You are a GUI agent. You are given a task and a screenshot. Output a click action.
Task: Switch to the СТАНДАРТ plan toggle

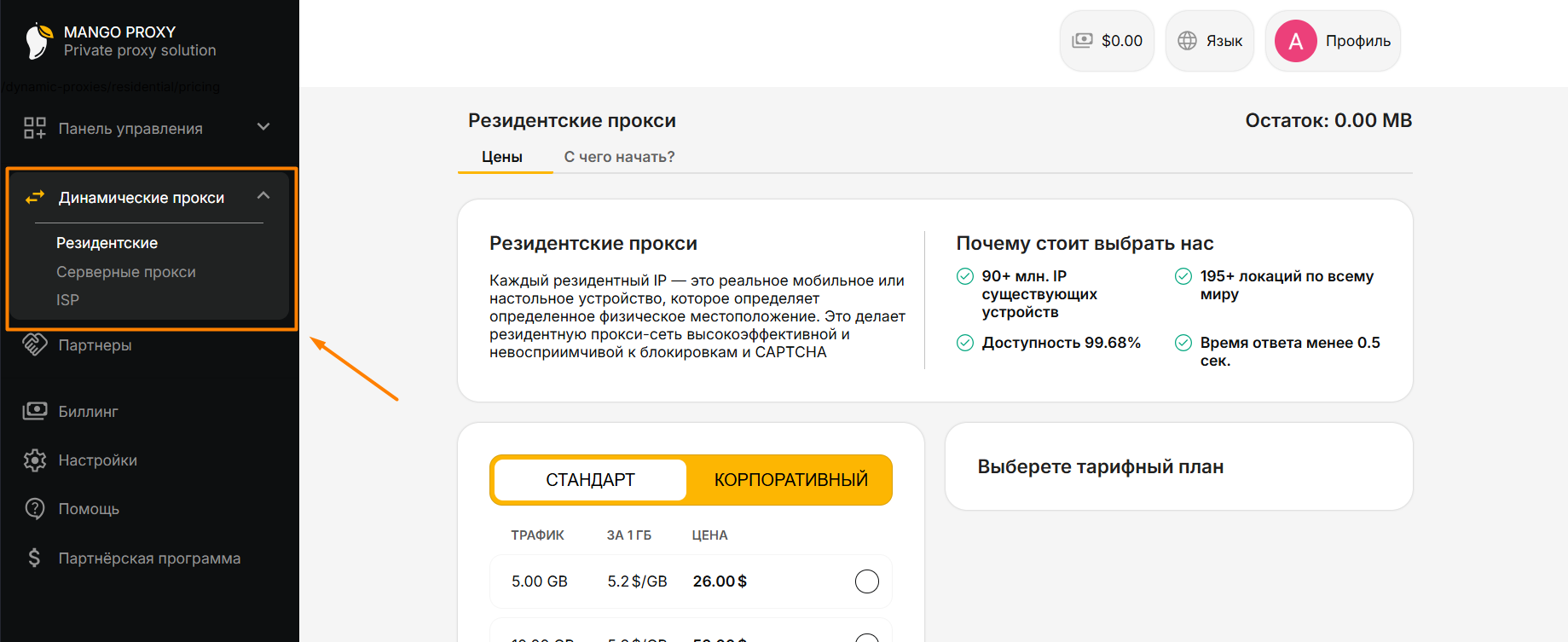click(x=590, y=480)
